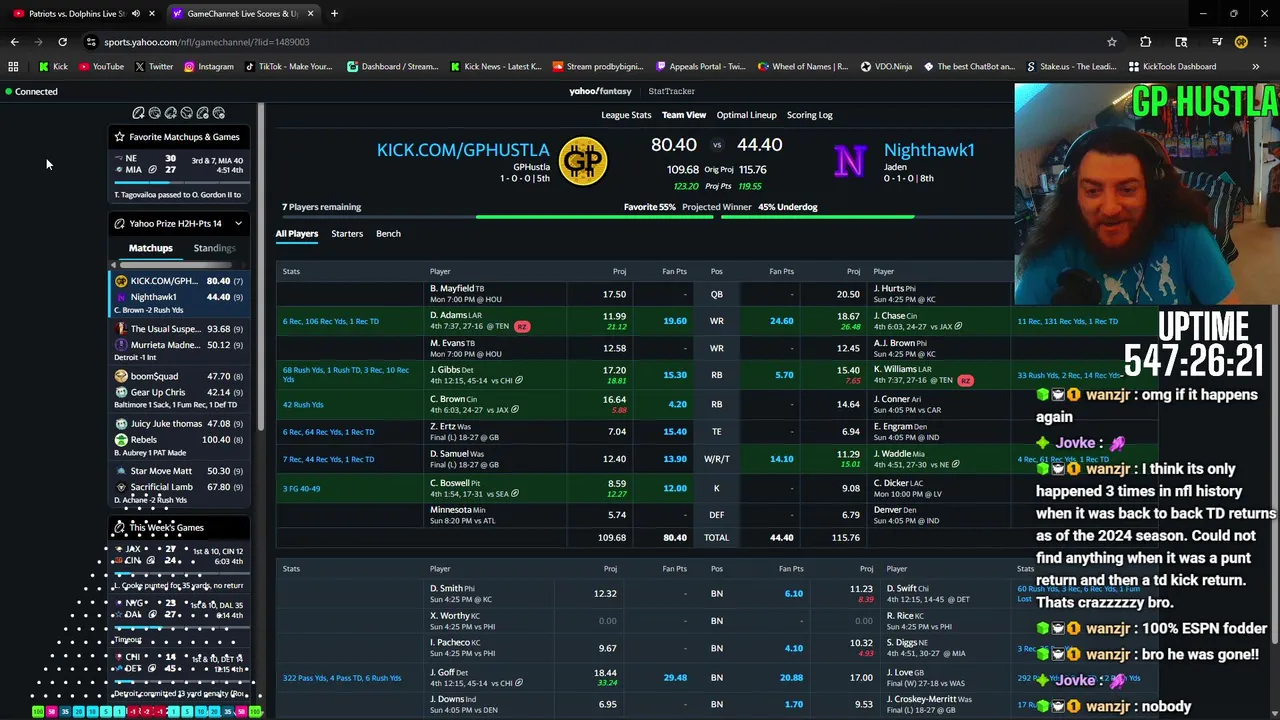Screen dimensions: 1280x720
Task: Switch to GameChannel Live Scores browser tab
Action: tap(243, 14)
